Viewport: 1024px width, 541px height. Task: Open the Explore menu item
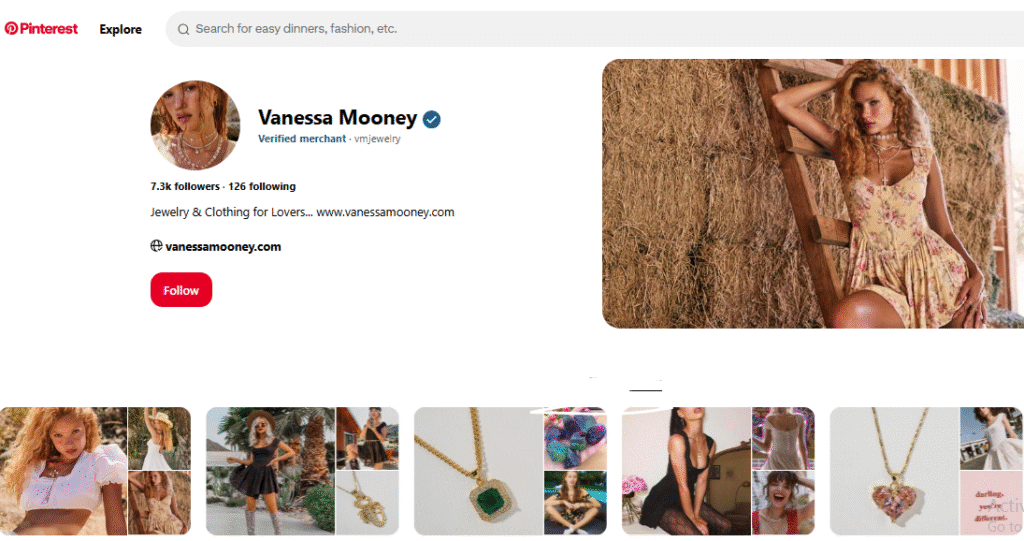(x=120, y=29)
